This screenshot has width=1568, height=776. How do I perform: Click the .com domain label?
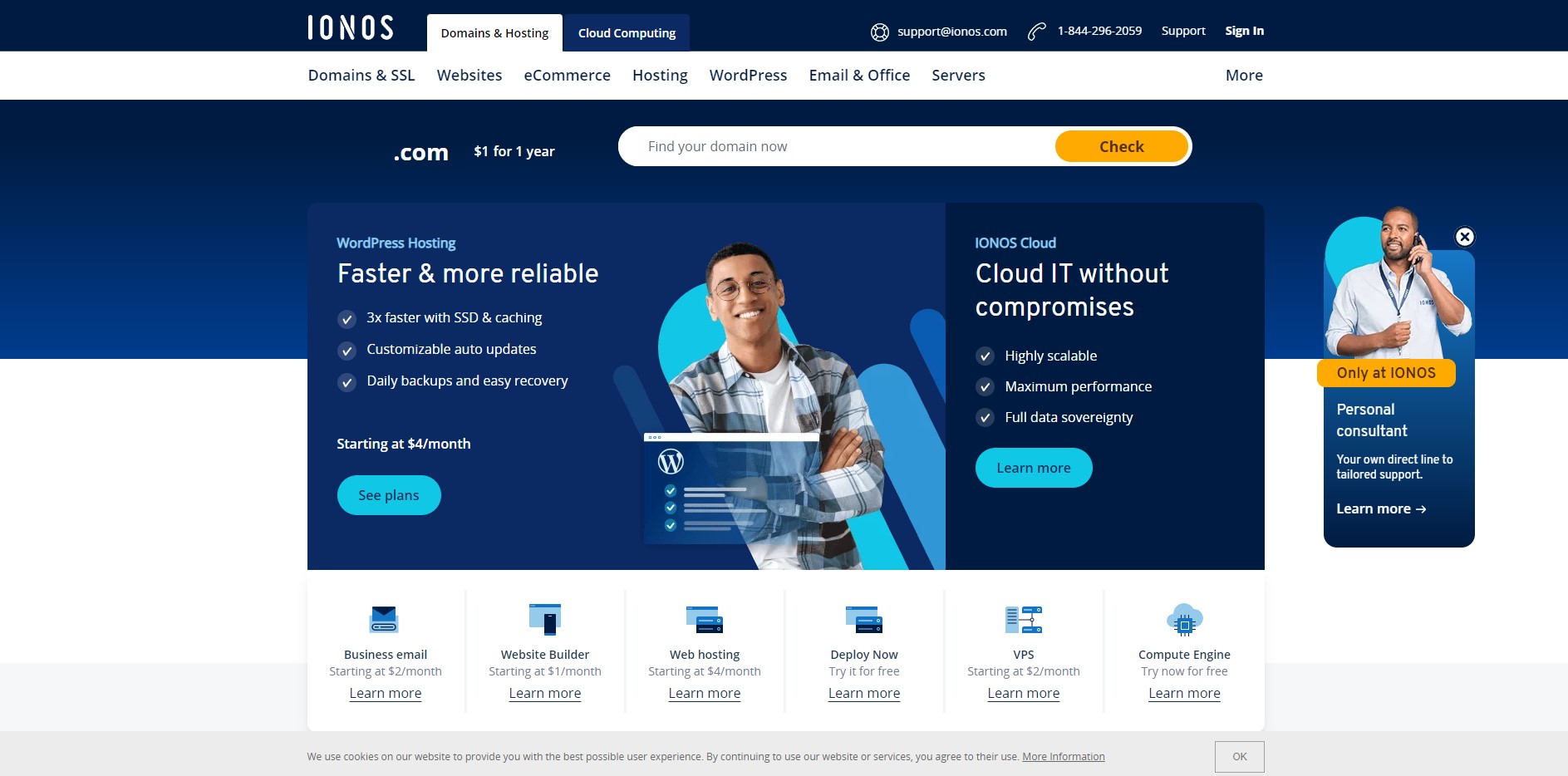click(x=420, y=153)
